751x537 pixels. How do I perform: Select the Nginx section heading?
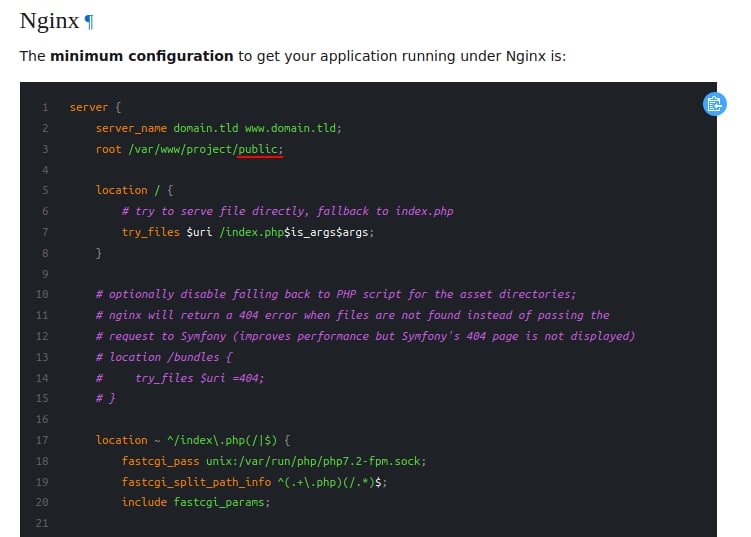(49, 22)
